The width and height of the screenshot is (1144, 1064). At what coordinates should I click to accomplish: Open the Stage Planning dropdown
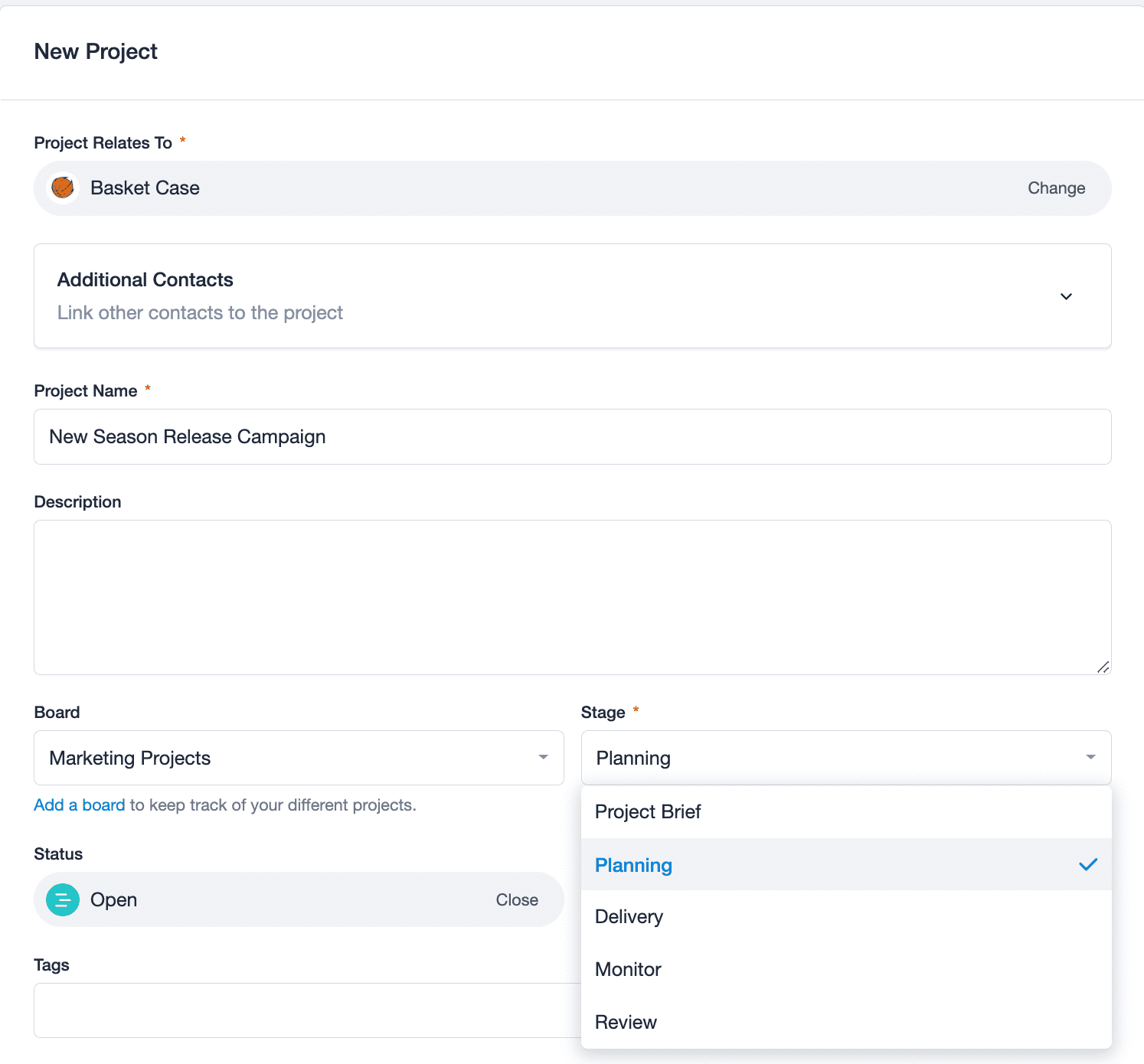[x=846, y=758]
